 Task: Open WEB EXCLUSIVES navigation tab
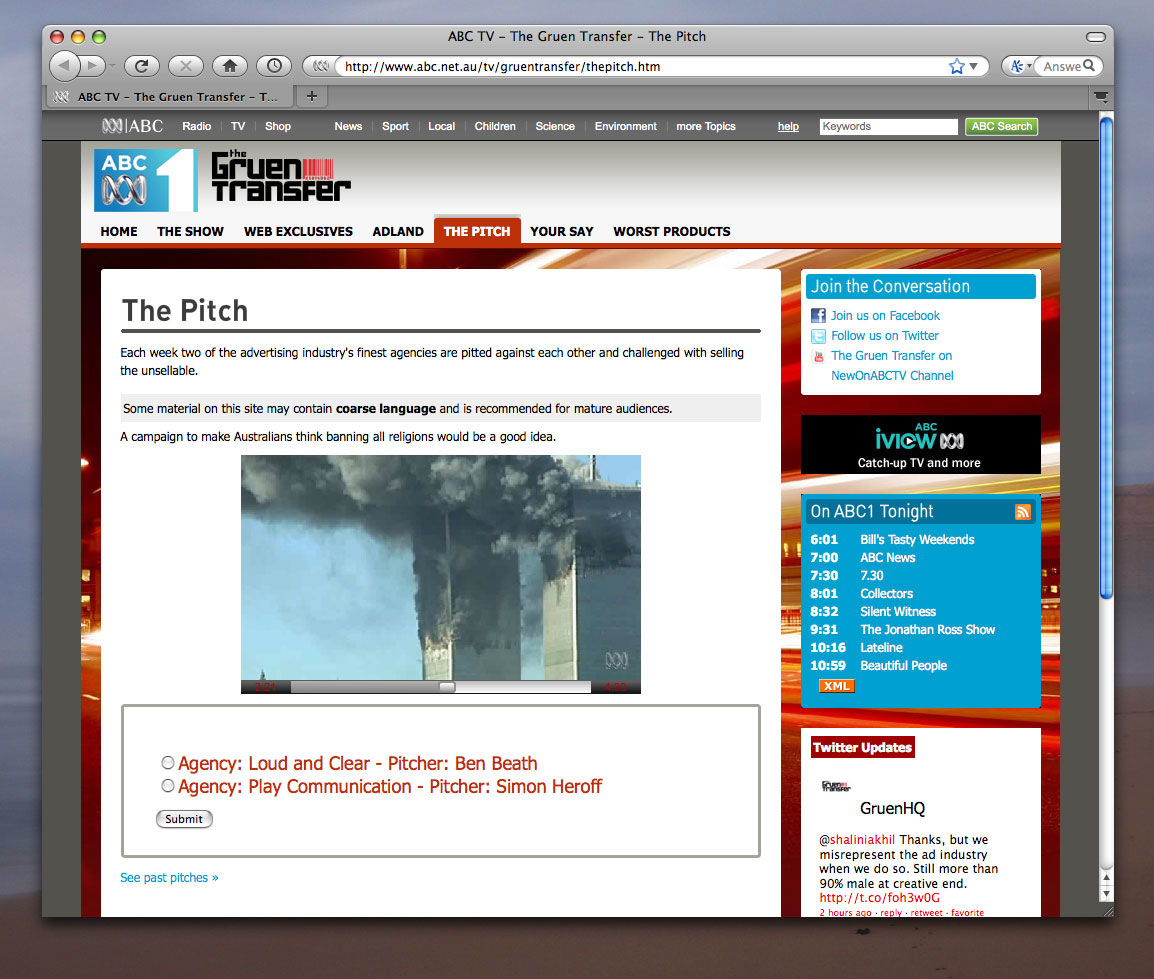coord(298,231)
